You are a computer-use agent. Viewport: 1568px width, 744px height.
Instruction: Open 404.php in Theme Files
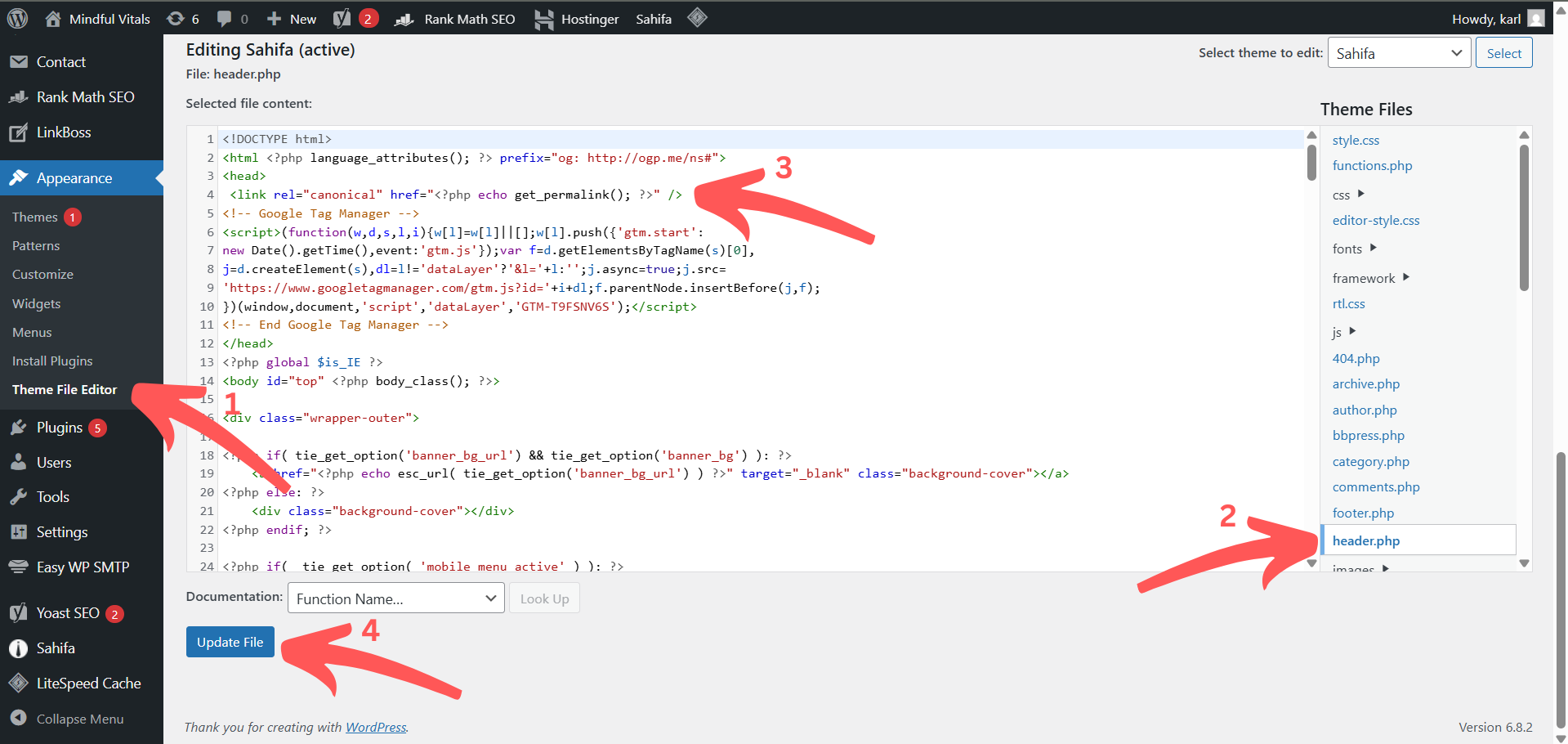[1356, 358]
